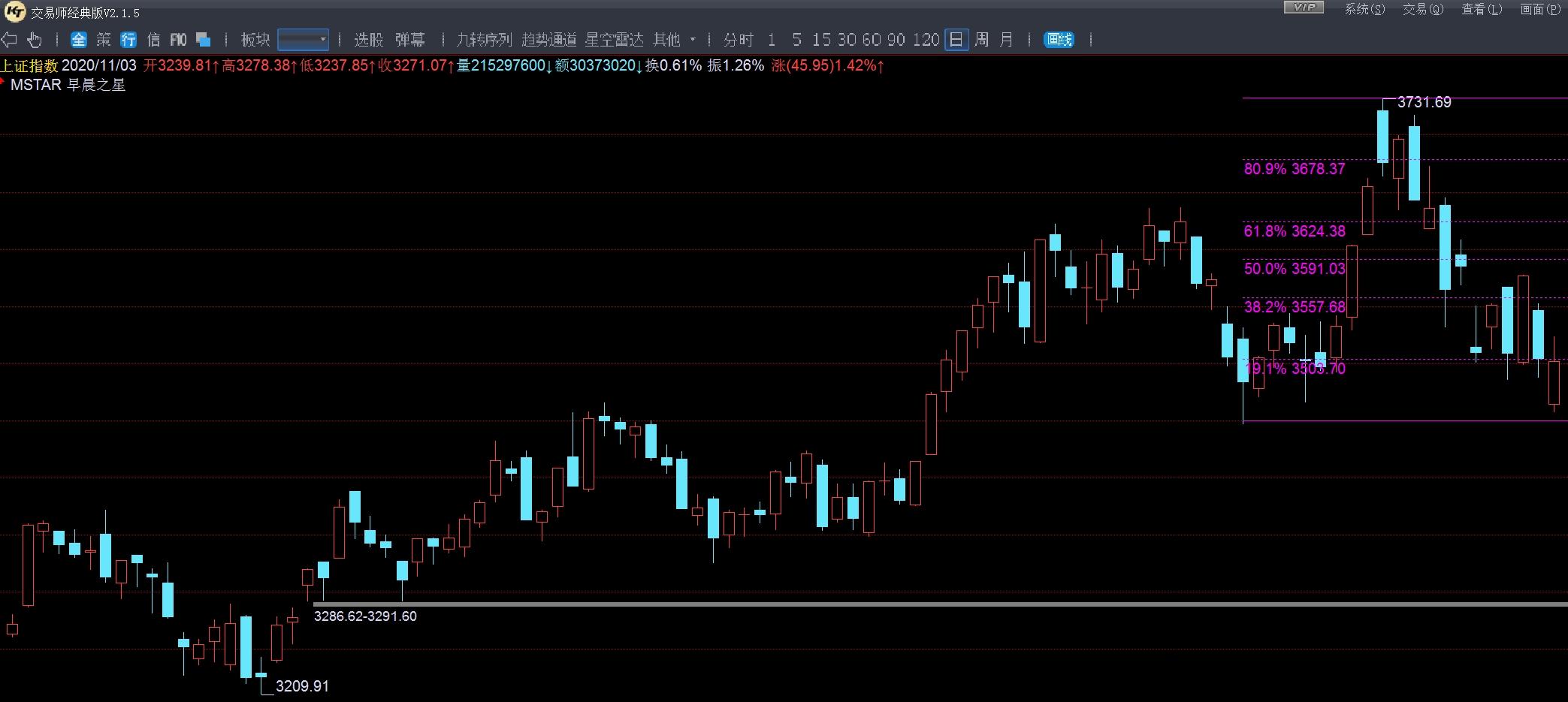Switch to the 60-minute period
1568x702 pixels.
pos(872,39)
